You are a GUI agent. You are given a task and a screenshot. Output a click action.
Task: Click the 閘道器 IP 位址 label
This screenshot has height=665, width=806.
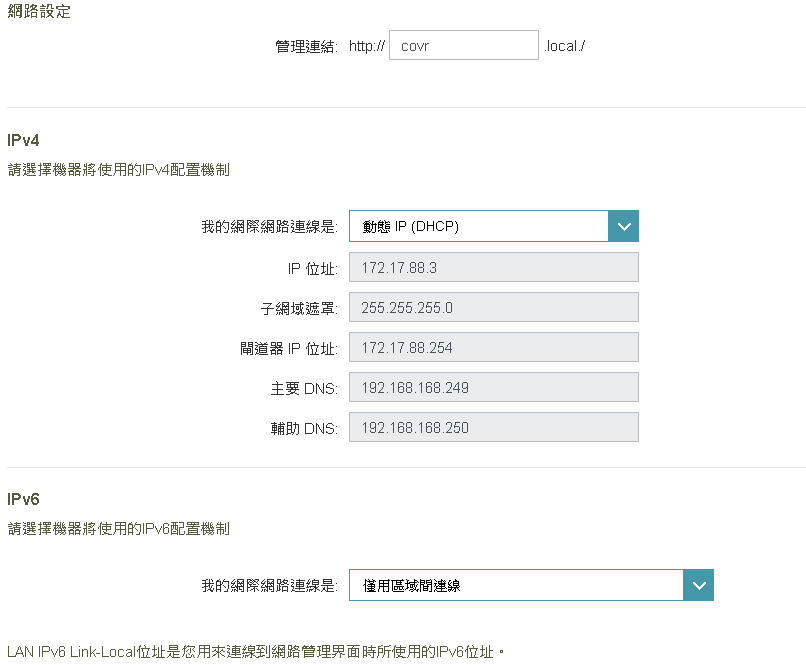click(x=282, y=348)
